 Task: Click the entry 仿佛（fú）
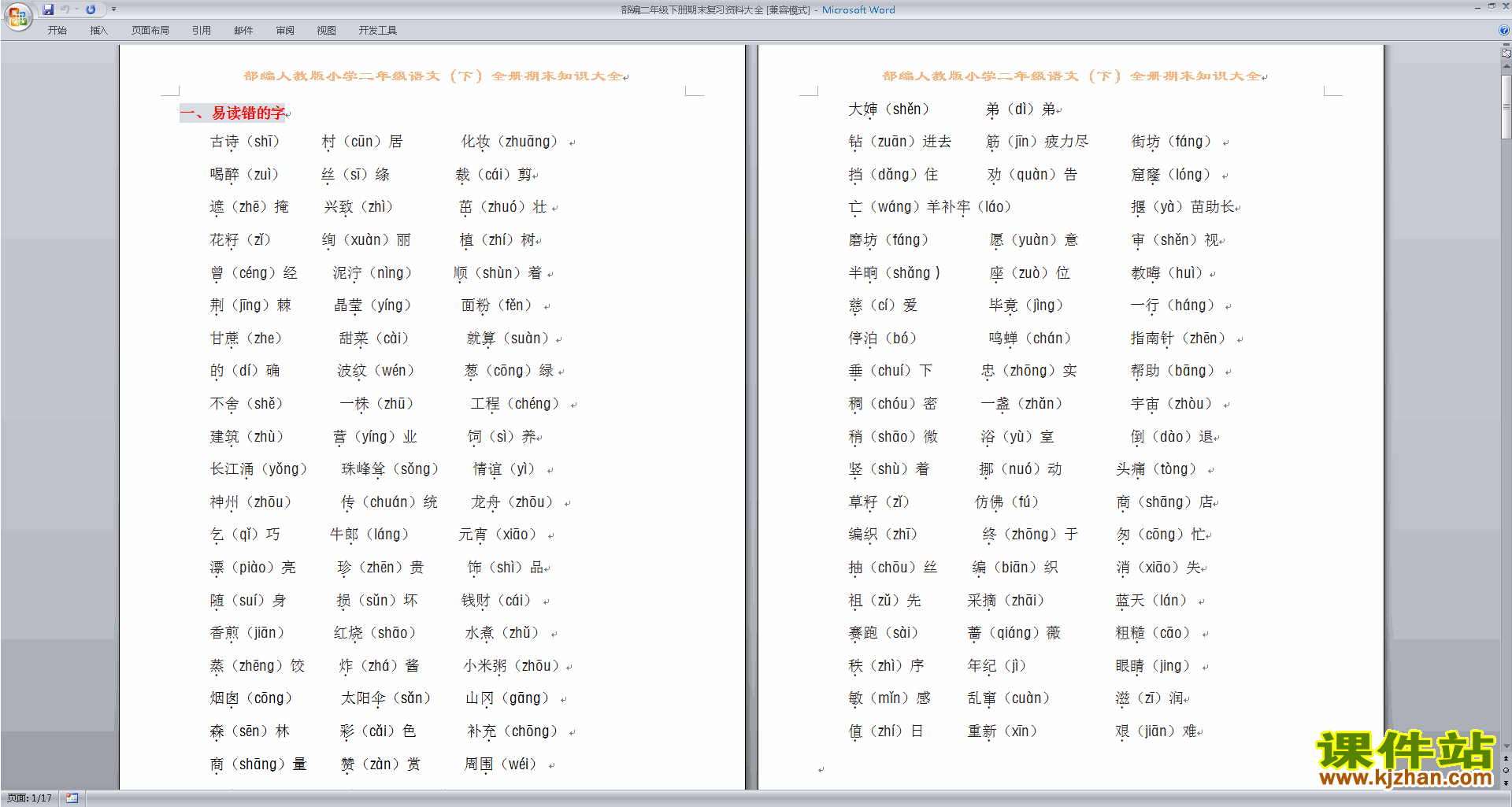point(1007,502)
